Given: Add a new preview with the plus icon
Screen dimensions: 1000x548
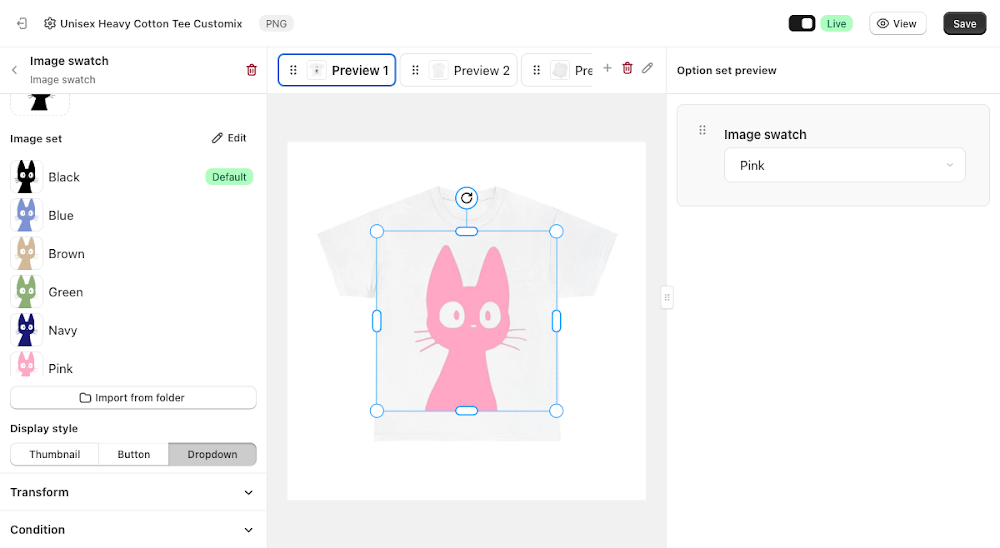Looking at the screenshot, I should pos(607,68).
